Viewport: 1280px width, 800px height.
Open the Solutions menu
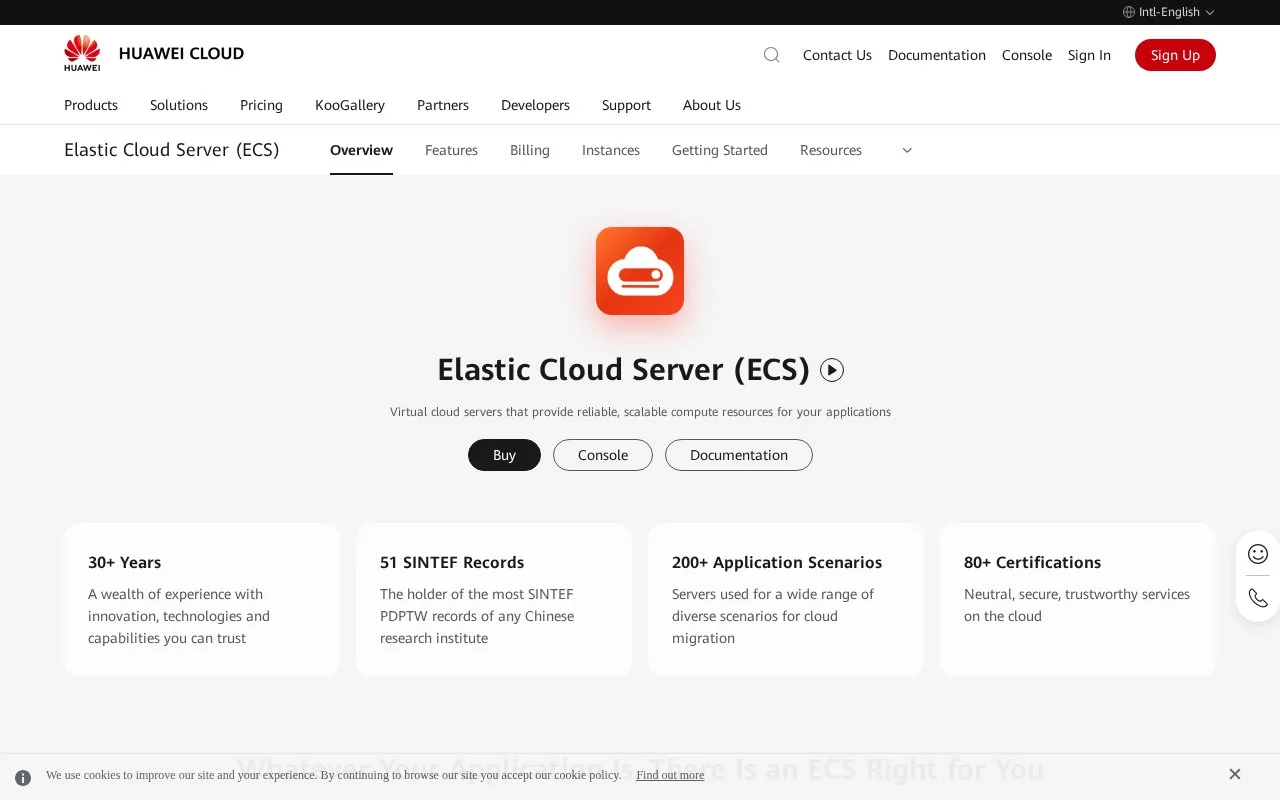[x=179, y=105]
